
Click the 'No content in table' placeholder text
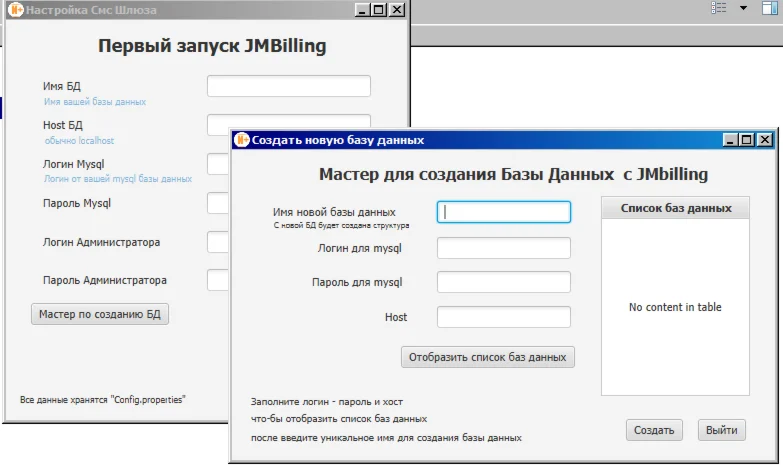point(675,307)
